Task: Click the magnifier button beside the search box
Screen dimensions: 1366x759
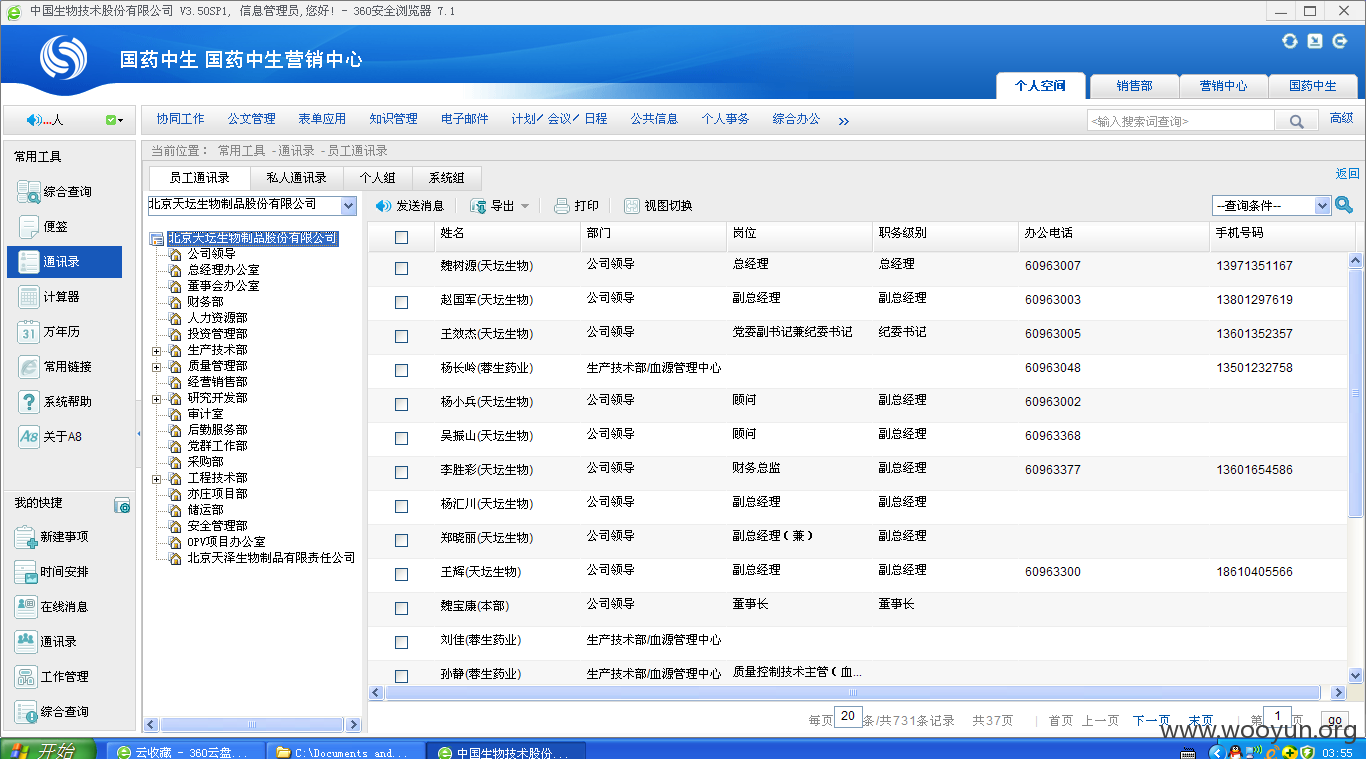Action: 1296,121
